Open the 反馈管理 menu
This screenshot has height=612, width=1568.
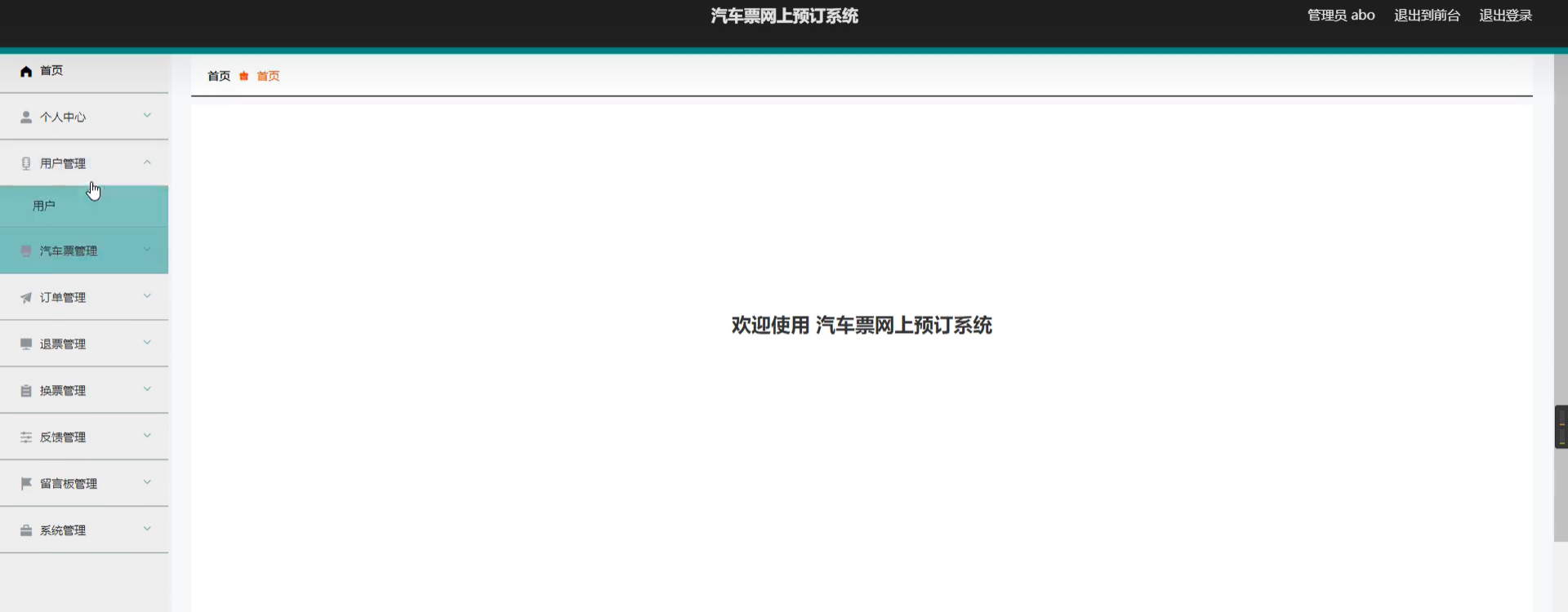84,437
